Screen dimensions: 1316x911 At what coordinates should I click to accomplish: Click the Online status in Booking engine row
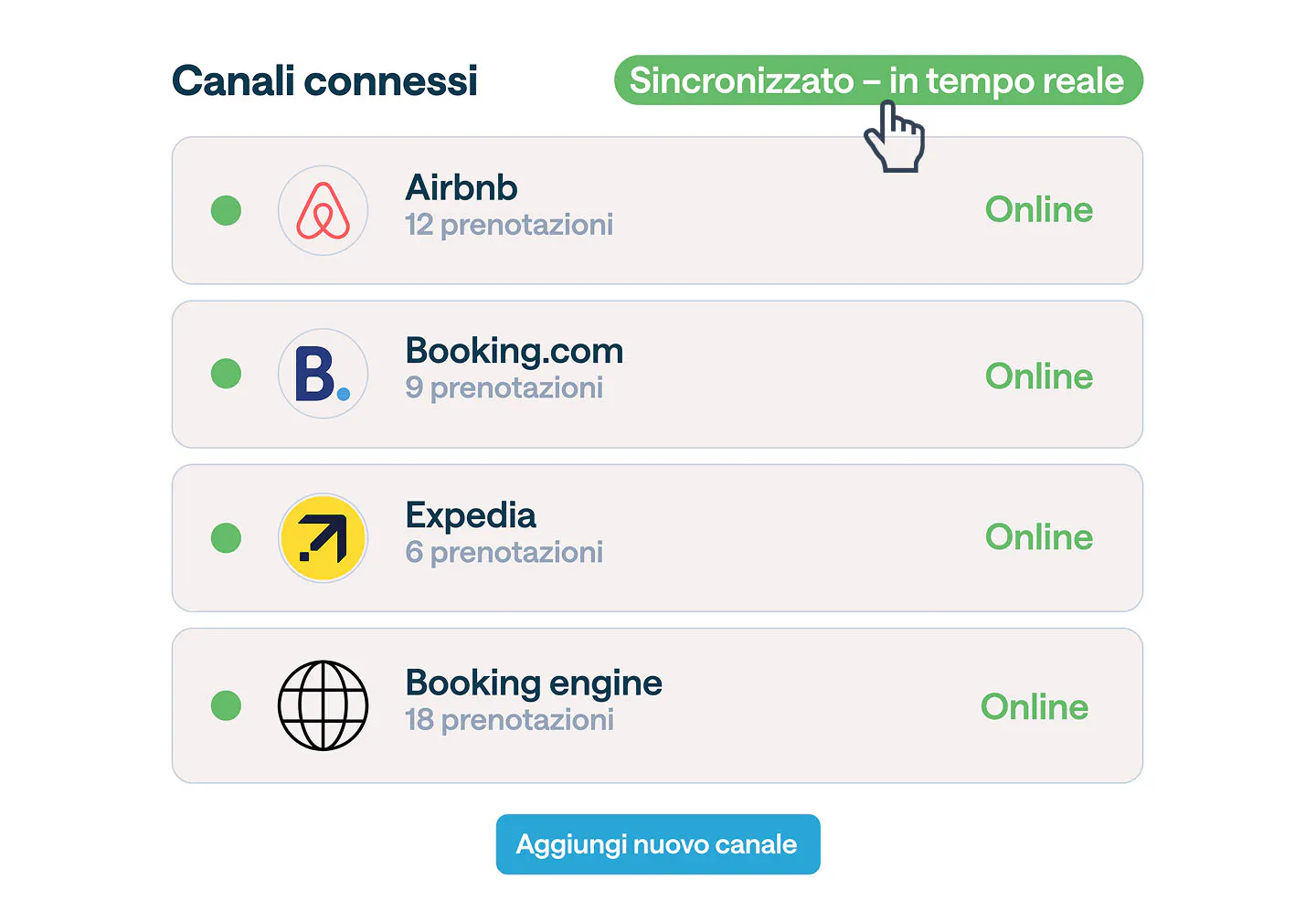point(1034,707)
